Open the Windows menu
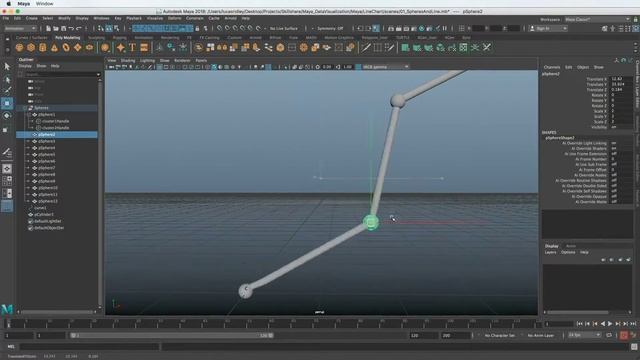The height and width of the screenshot is (360, 640). point(101,18)
